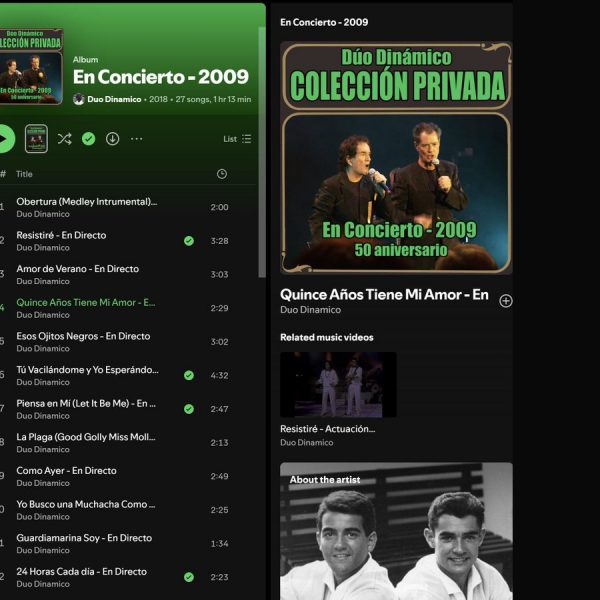This screenshot has height=600, width=600.
Task: Click the green Play button
Action: pyautogui.click(x=4, y=139)
